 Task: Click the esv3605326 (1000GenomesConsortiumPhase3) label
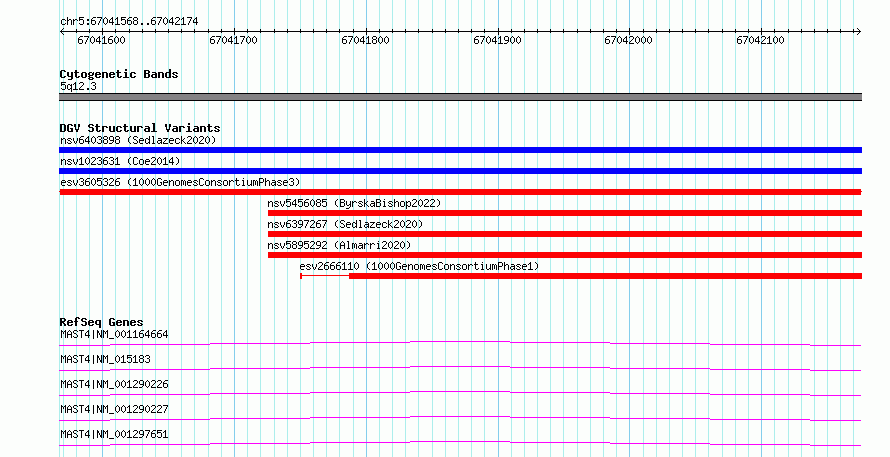180,182
